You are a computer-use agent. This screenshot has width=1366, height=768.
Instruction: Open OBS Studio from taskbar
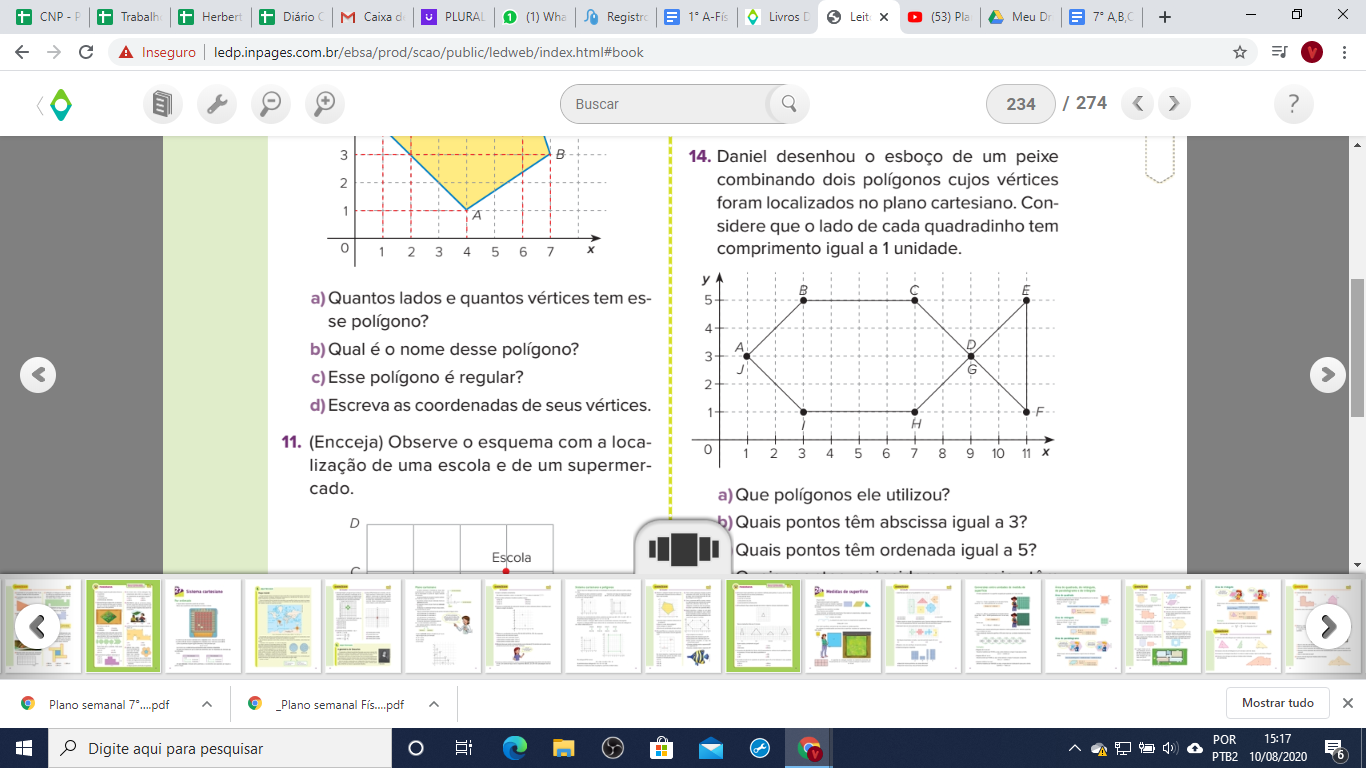[x=613, y=748]
